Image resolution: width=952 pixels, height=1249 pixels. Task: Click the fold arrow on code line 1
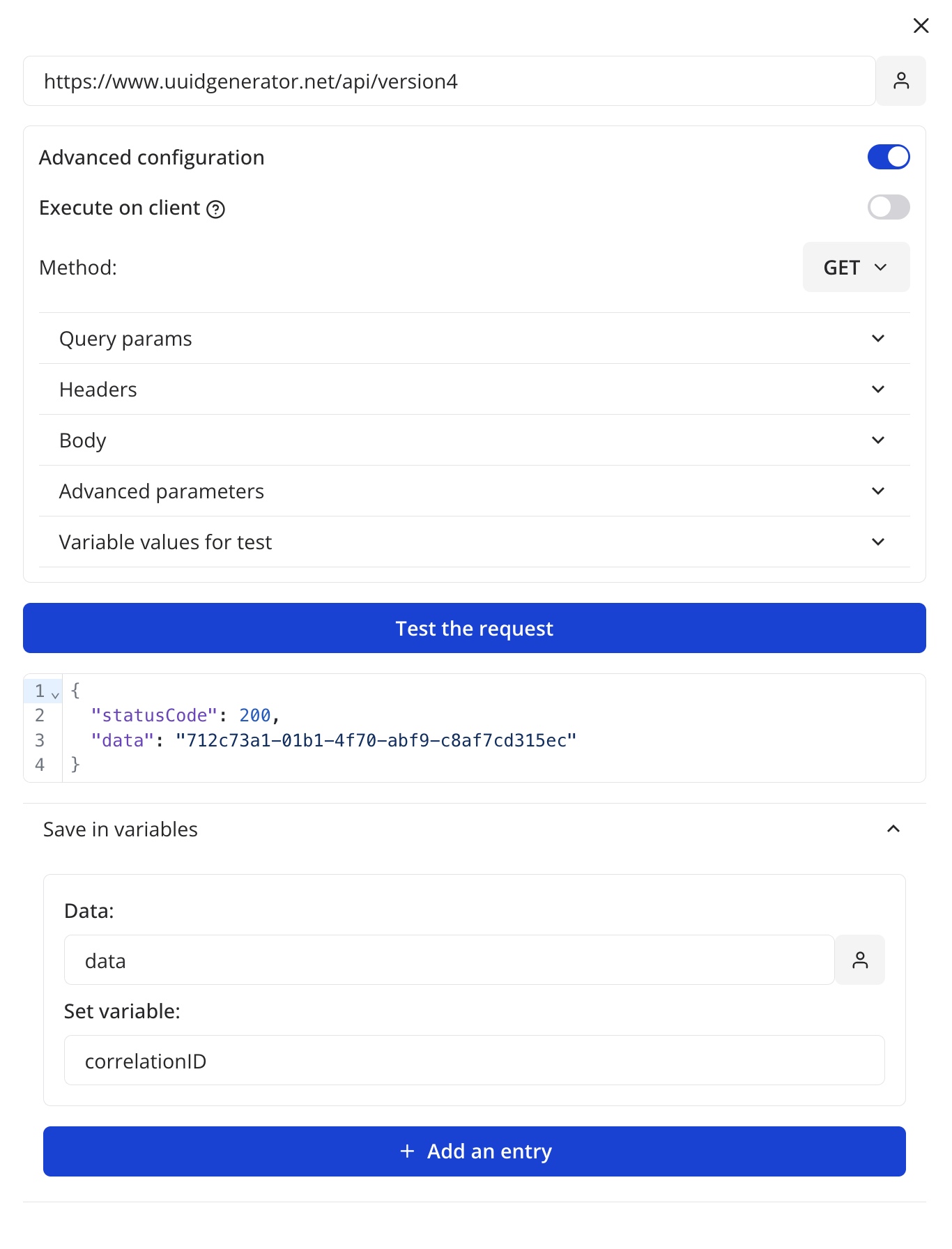coord(56,695)
